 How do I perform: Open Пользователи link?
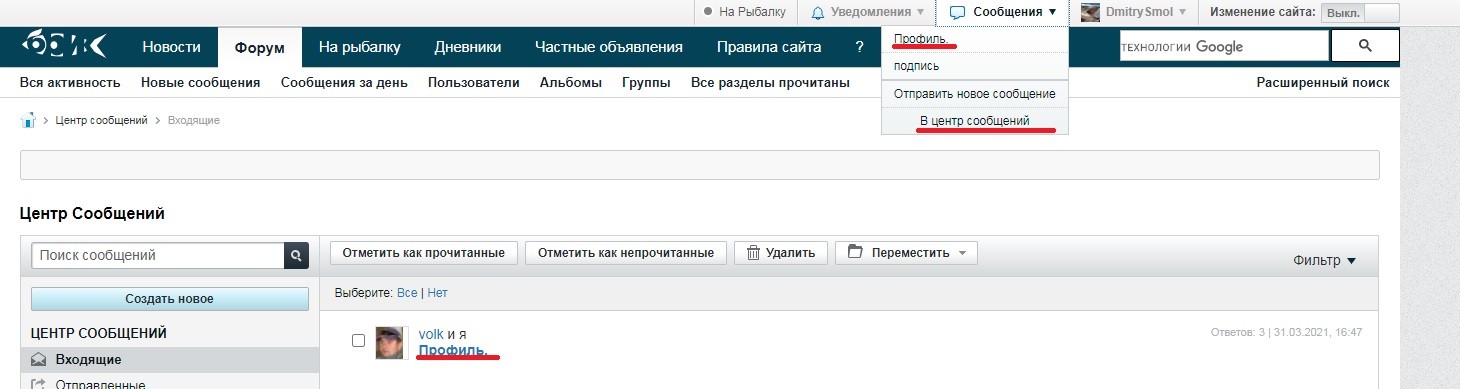[x=474, y=83]
